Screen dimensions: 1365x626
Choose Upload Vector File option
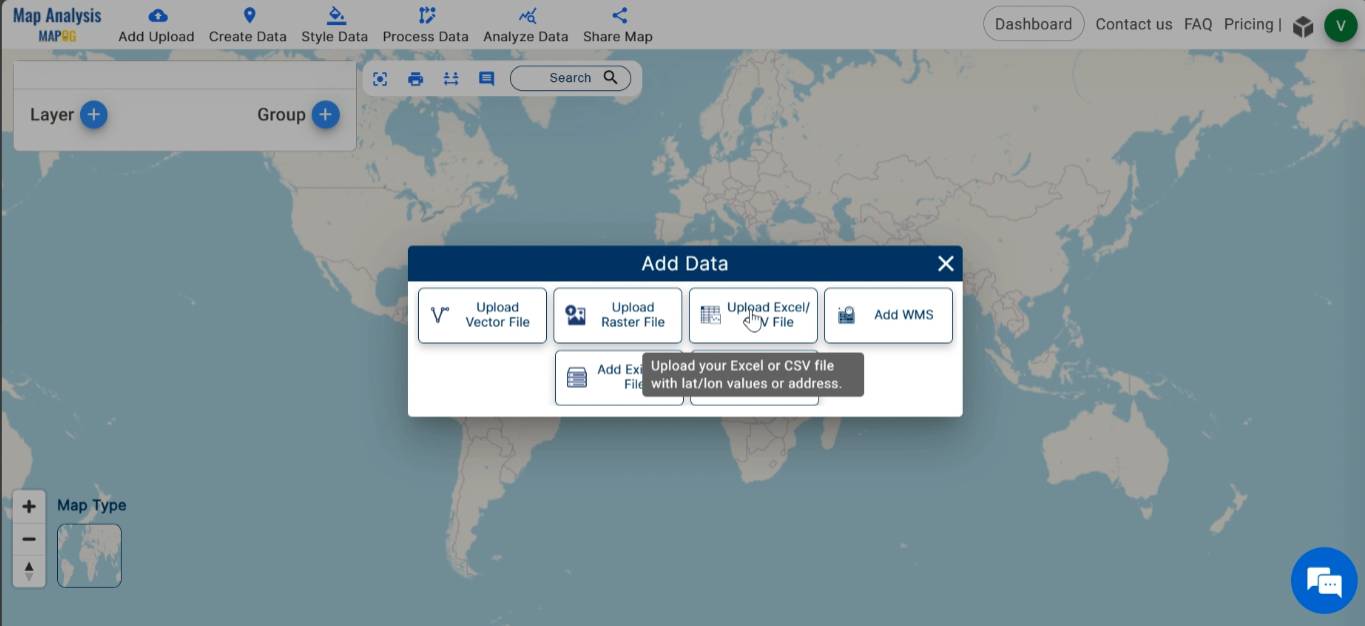482,315
